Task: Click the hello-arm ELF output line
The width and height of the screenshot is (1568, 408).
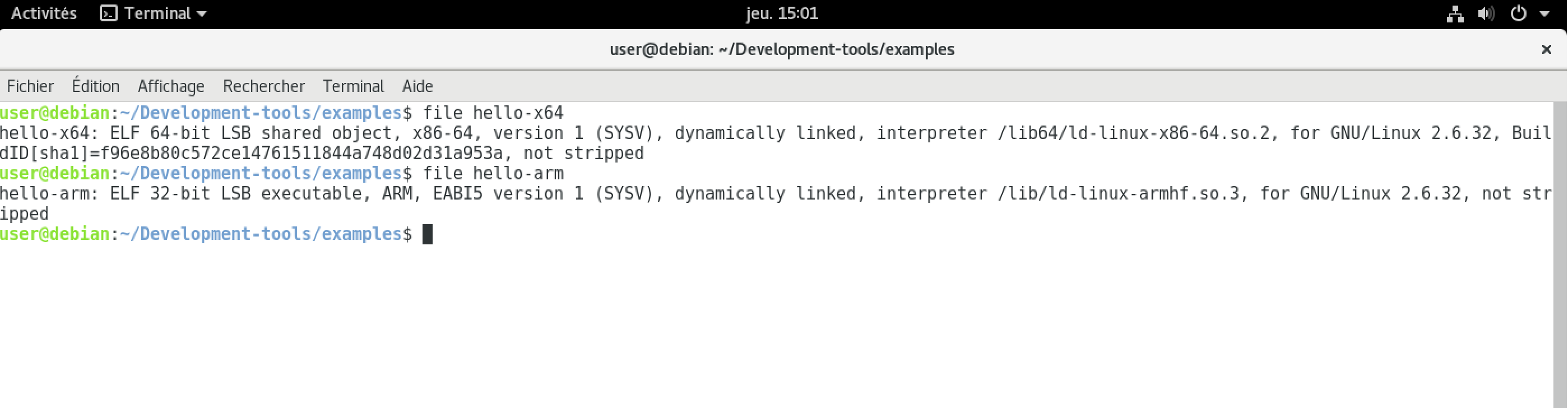Action: [x=776, y=204]
